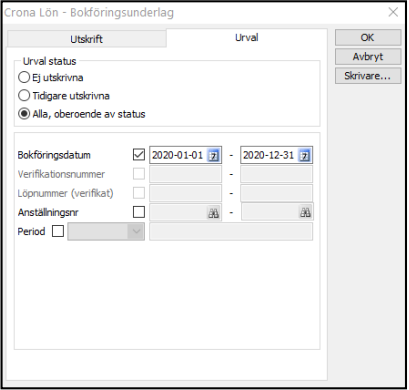Open the Skrivare... printer settings

(x=368, y=76)
